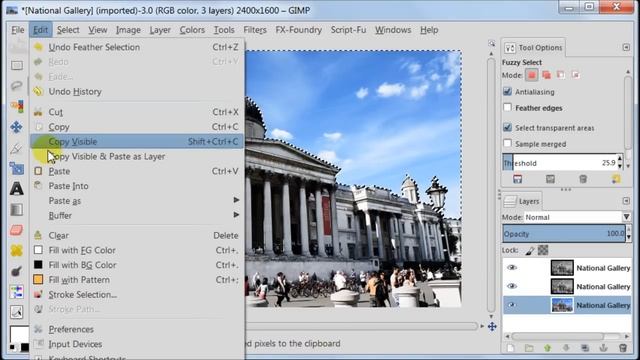This screenshot has height=360, width=640.
Task: Set selection mode to Intersect
Action: tap(576, 75)
